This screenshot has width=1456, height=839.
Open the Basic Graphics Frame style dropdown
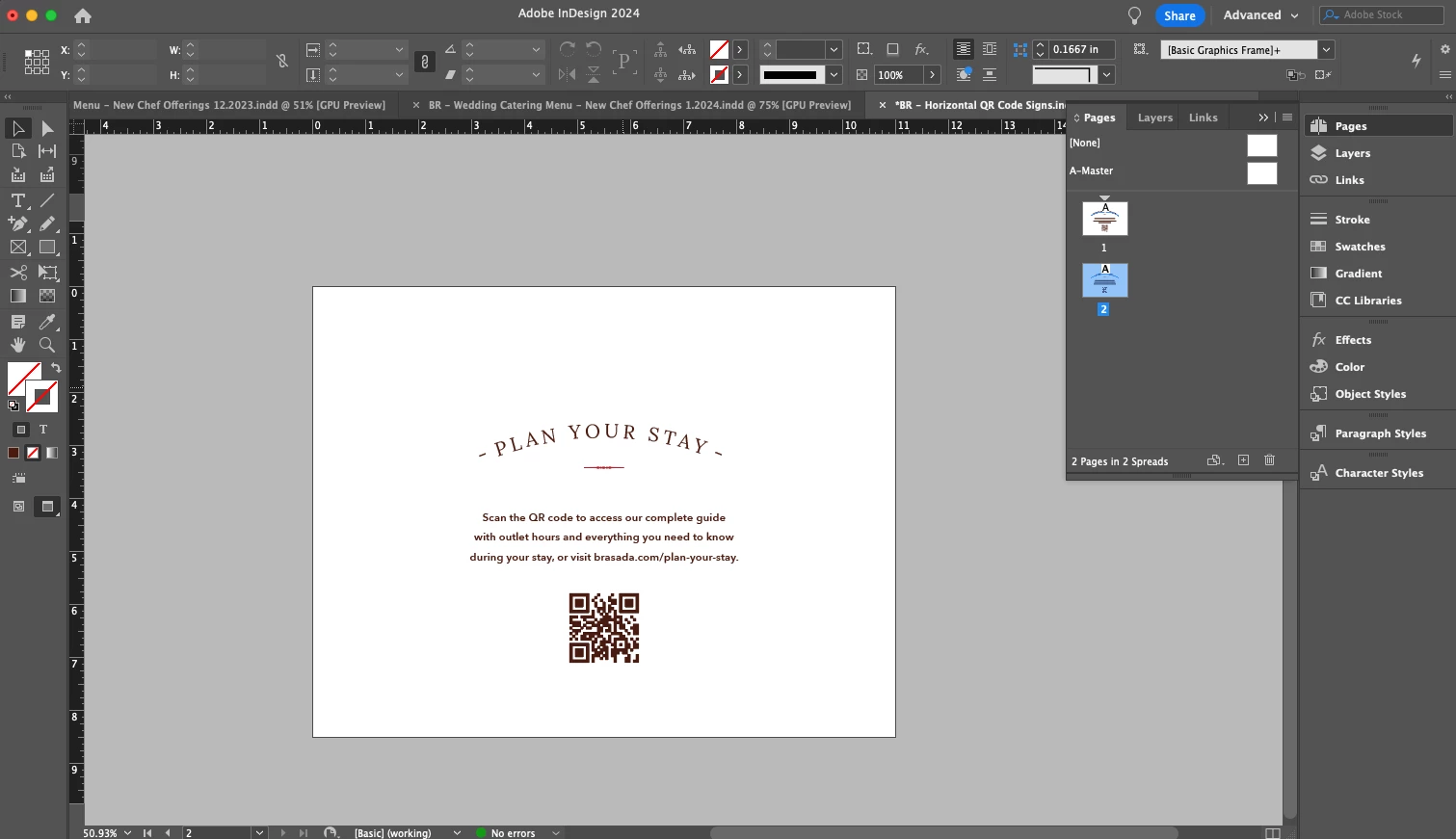[1327, 50]
